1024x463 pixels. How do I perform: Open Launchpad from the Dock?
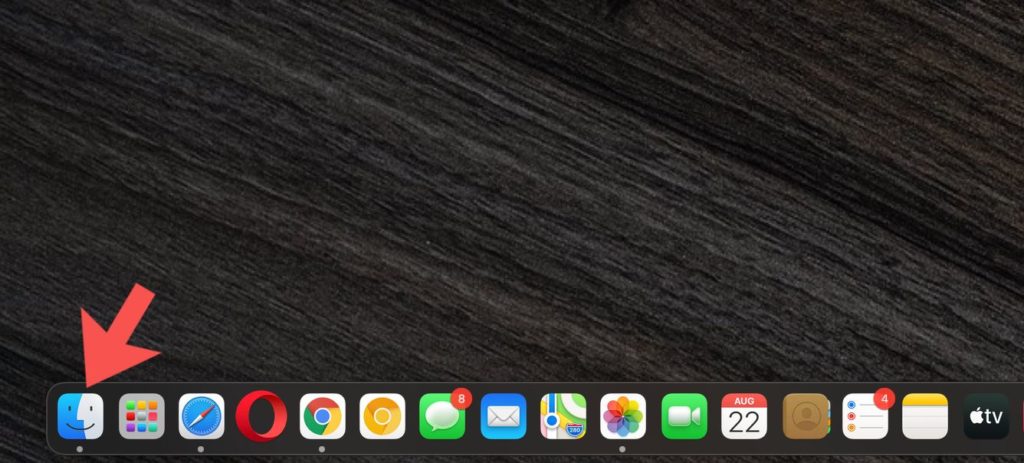pyautogui.click(x=141, y=416)
